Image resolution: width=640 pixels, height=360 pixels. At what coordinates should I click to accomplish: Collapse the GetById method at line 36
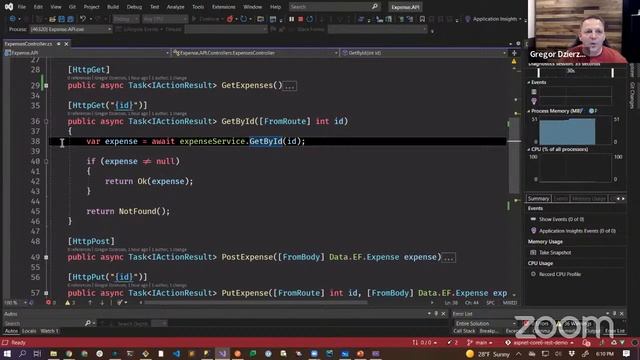click(x=46, y=121)
